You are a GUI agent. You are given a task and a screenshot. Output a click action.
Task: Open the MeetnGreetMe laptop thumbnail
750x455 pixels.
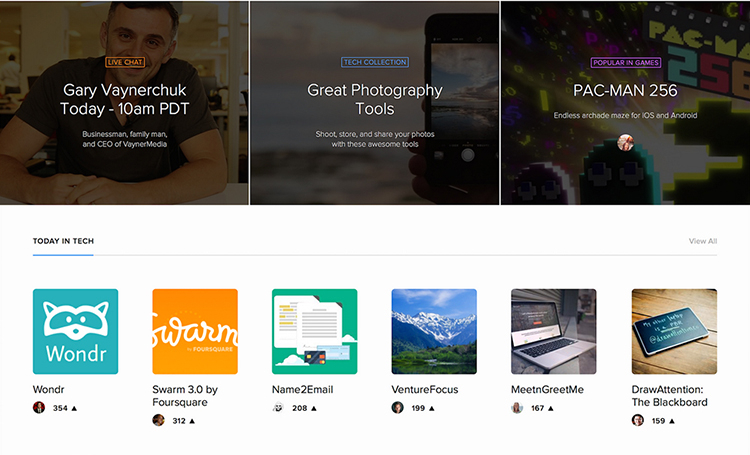[x=553, y=331]
